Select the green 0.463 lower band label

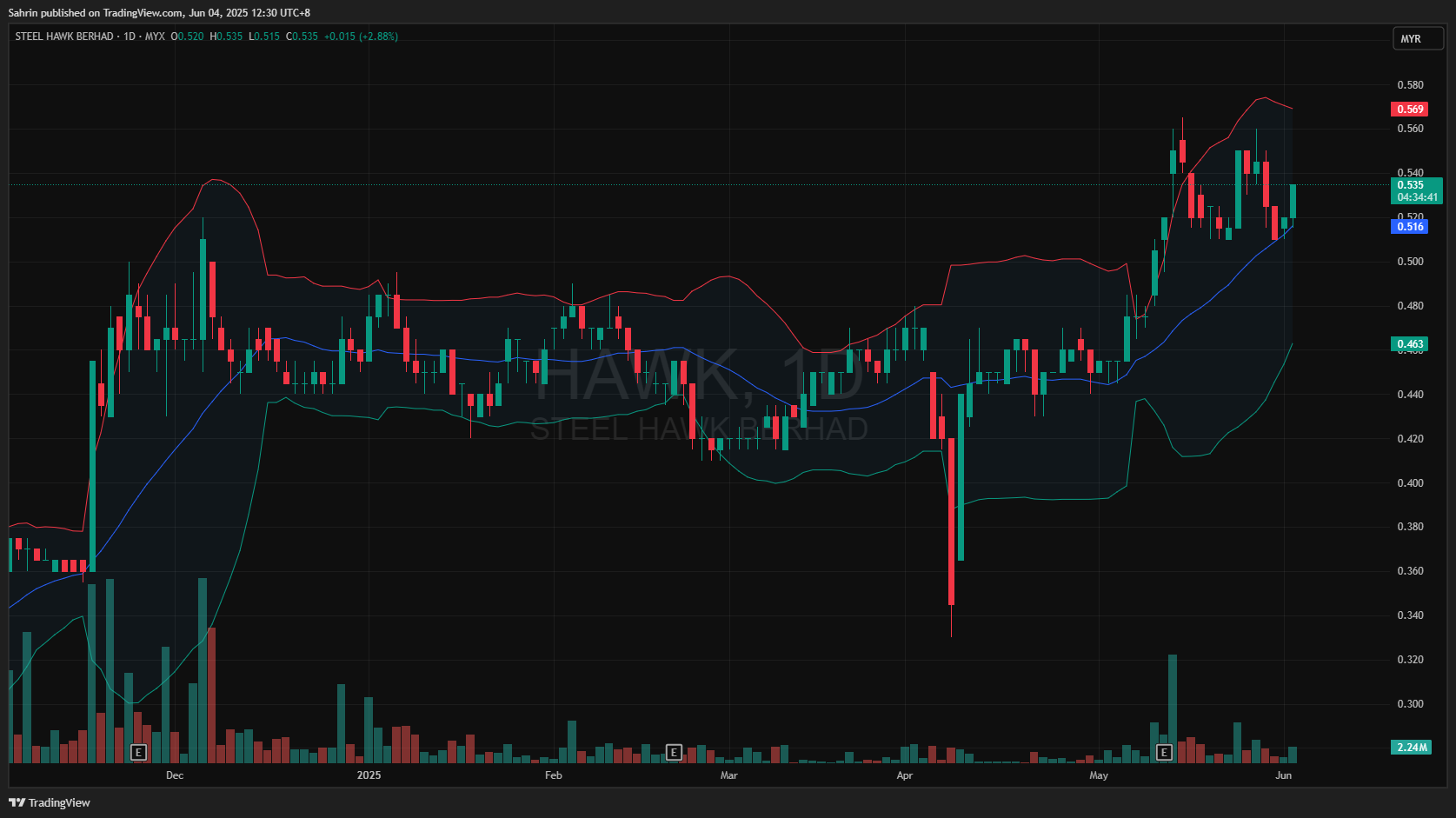1410,344
